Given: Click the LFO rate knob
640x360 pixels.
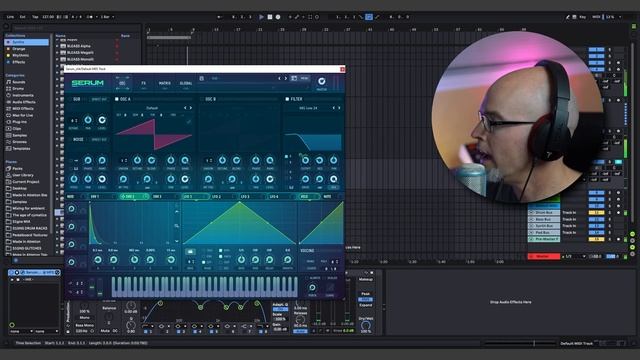Looking at the screenshot, I should click(241, 260).
